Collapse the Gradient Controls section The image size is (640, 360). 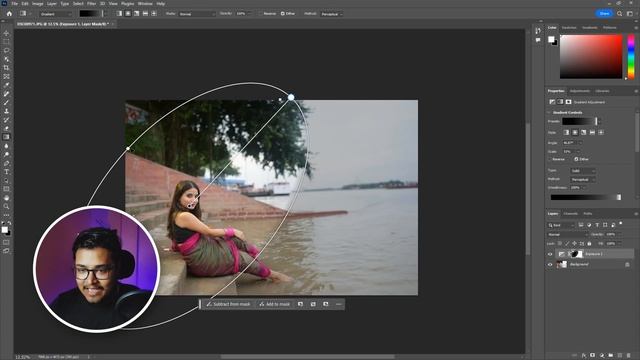click(549, 112)
